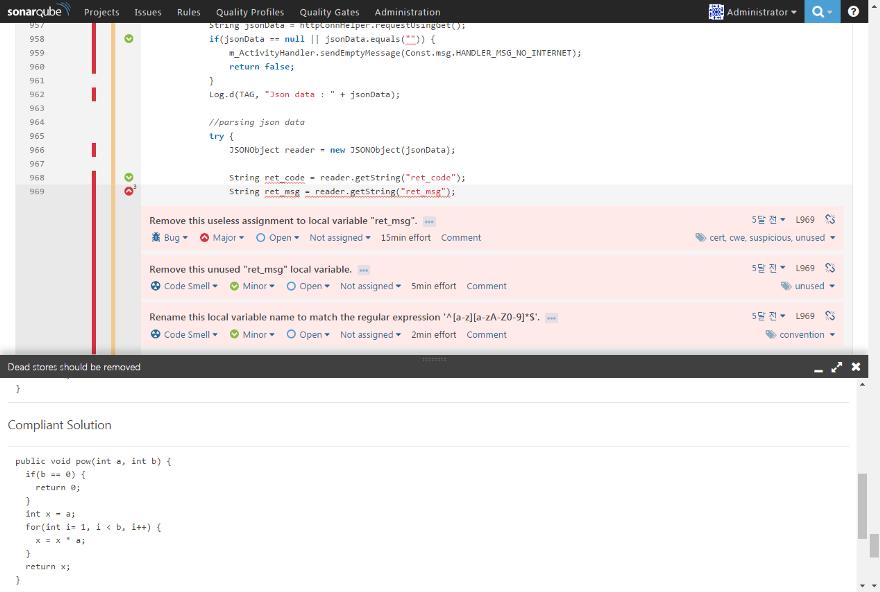Open the help question mark icon
This screenshot has height=592, width=880.
point(853,11)
